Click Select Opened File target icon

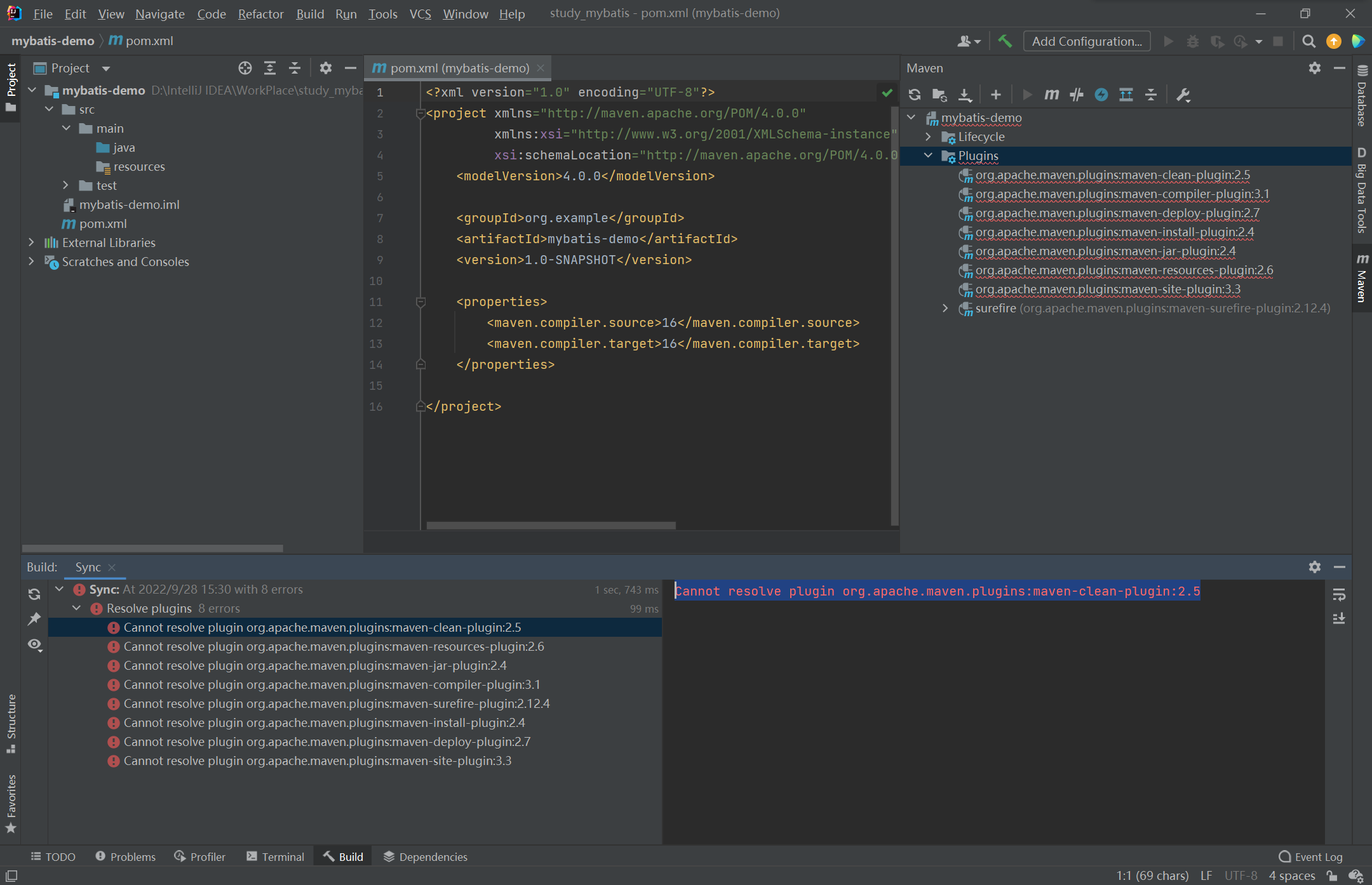coord(245,68)
